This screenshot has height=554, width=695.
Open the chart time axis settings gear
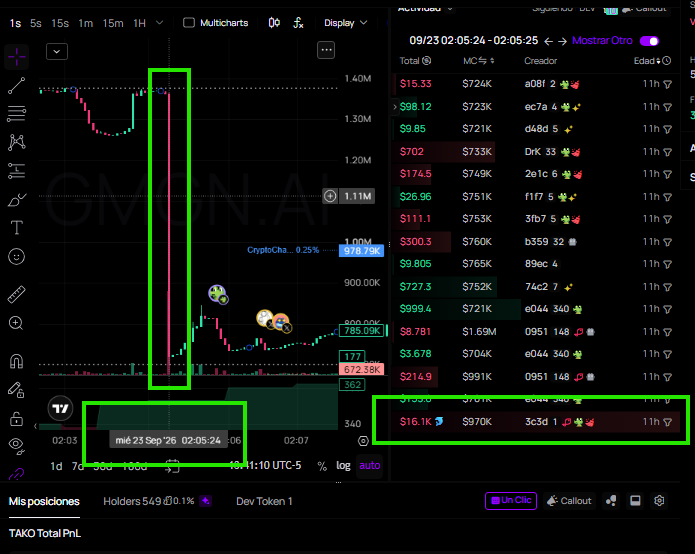[x=363, y=441]
